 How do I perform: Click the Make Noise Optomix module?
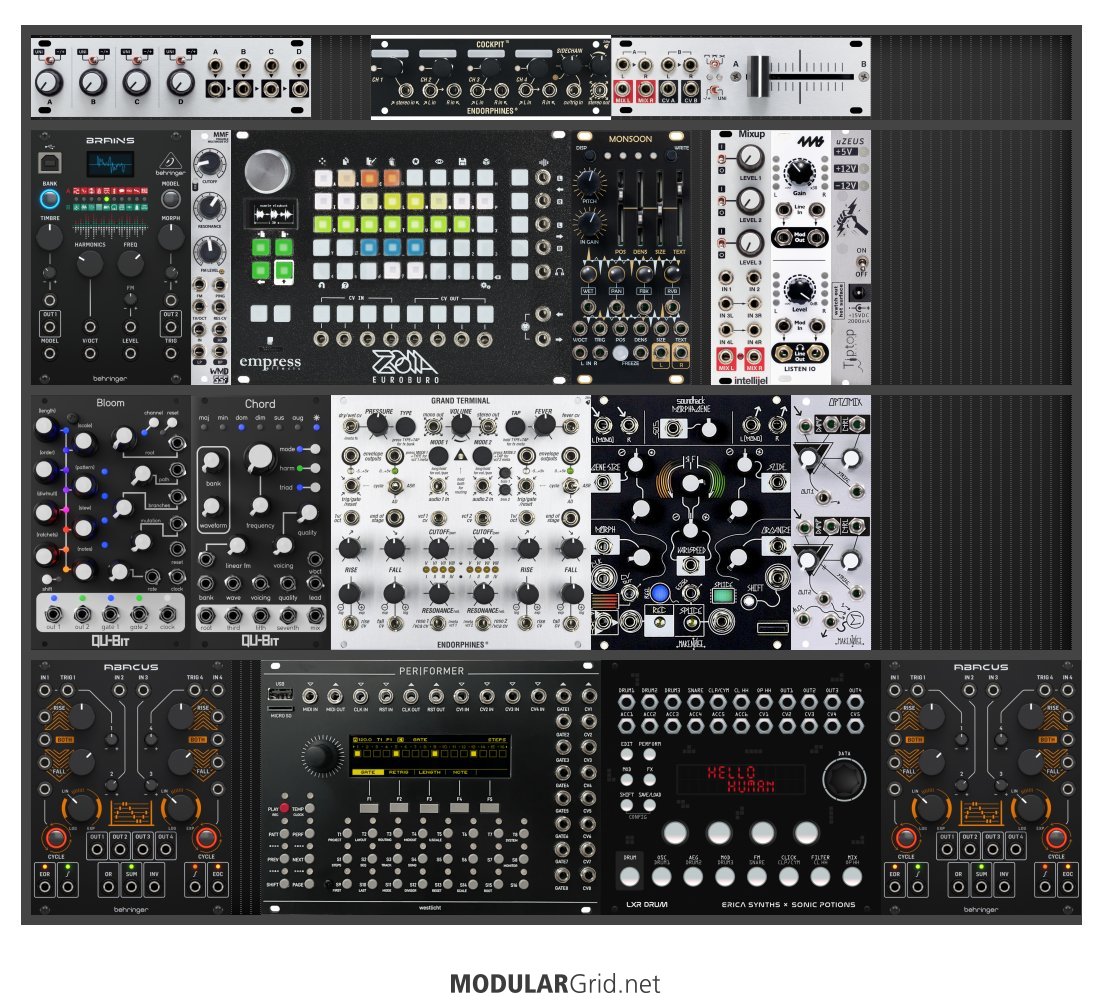point(830,522)
